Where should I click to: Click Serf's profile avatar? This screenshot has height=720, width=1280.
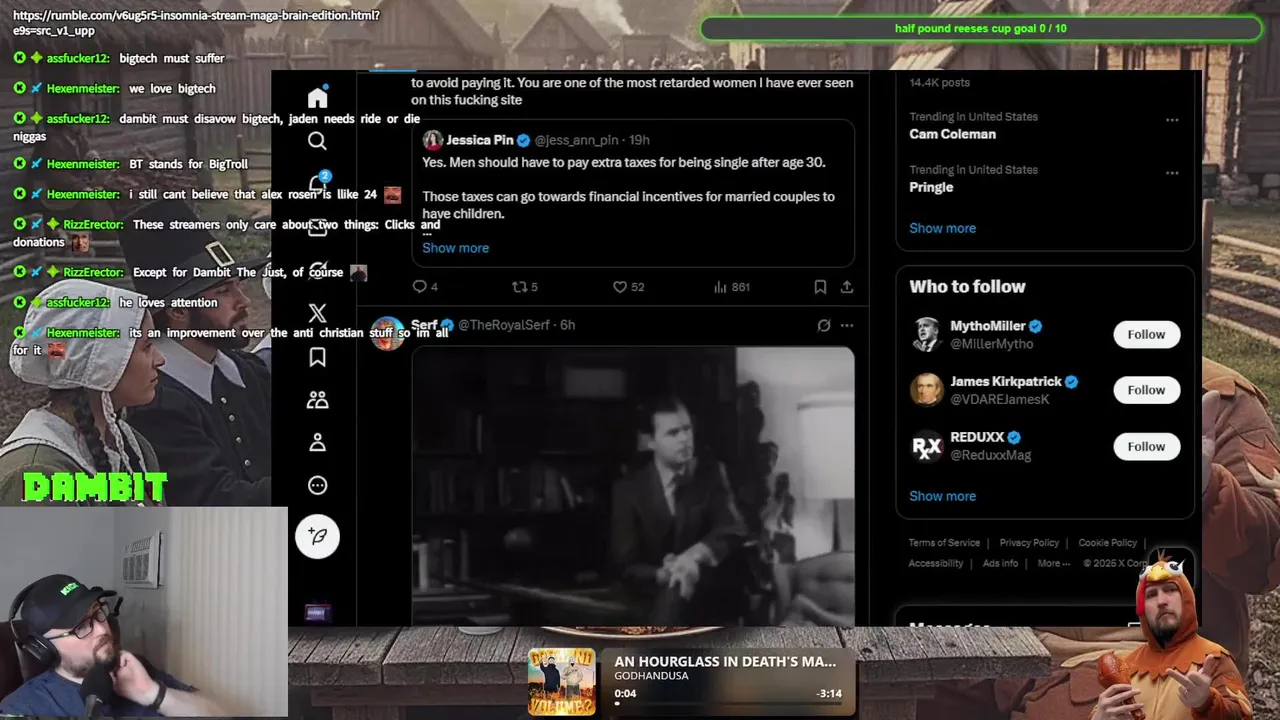388,334
